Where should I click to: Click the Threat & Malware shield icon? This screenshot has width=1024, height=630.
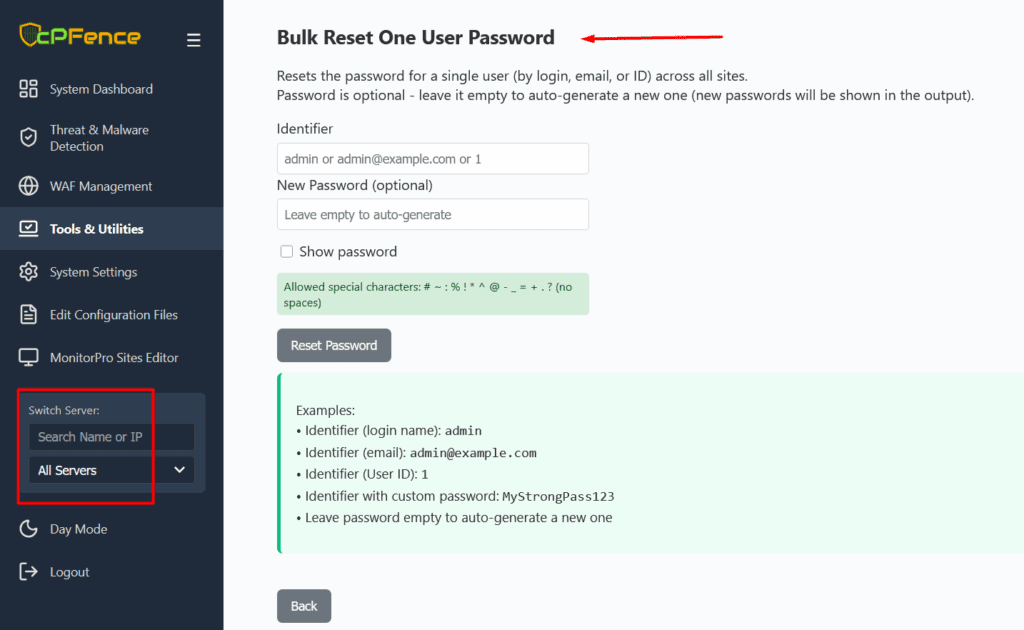[x=29, y=138]
